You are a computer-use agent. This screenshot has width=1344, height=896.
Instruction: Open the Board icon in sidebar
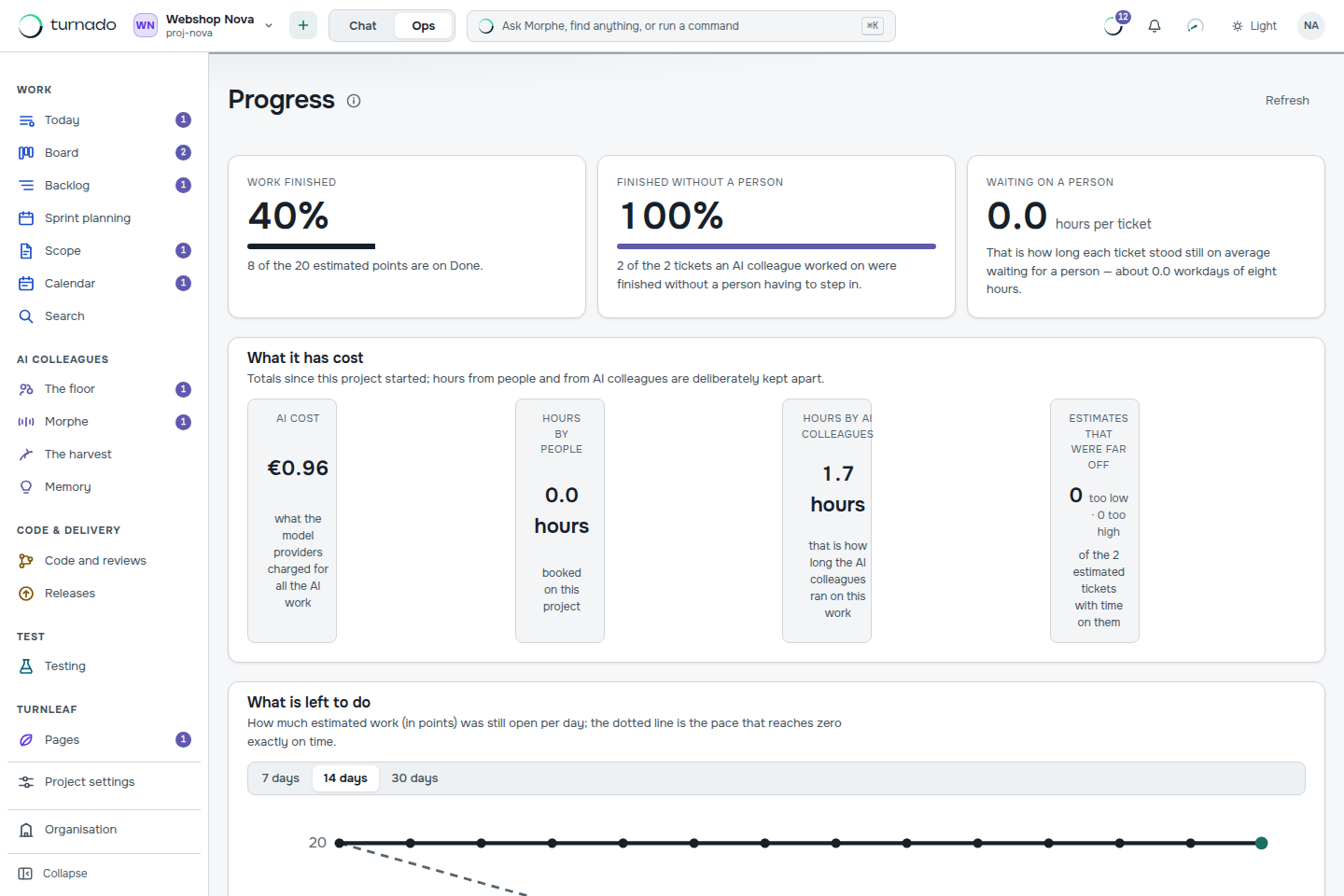click(26, 153)
